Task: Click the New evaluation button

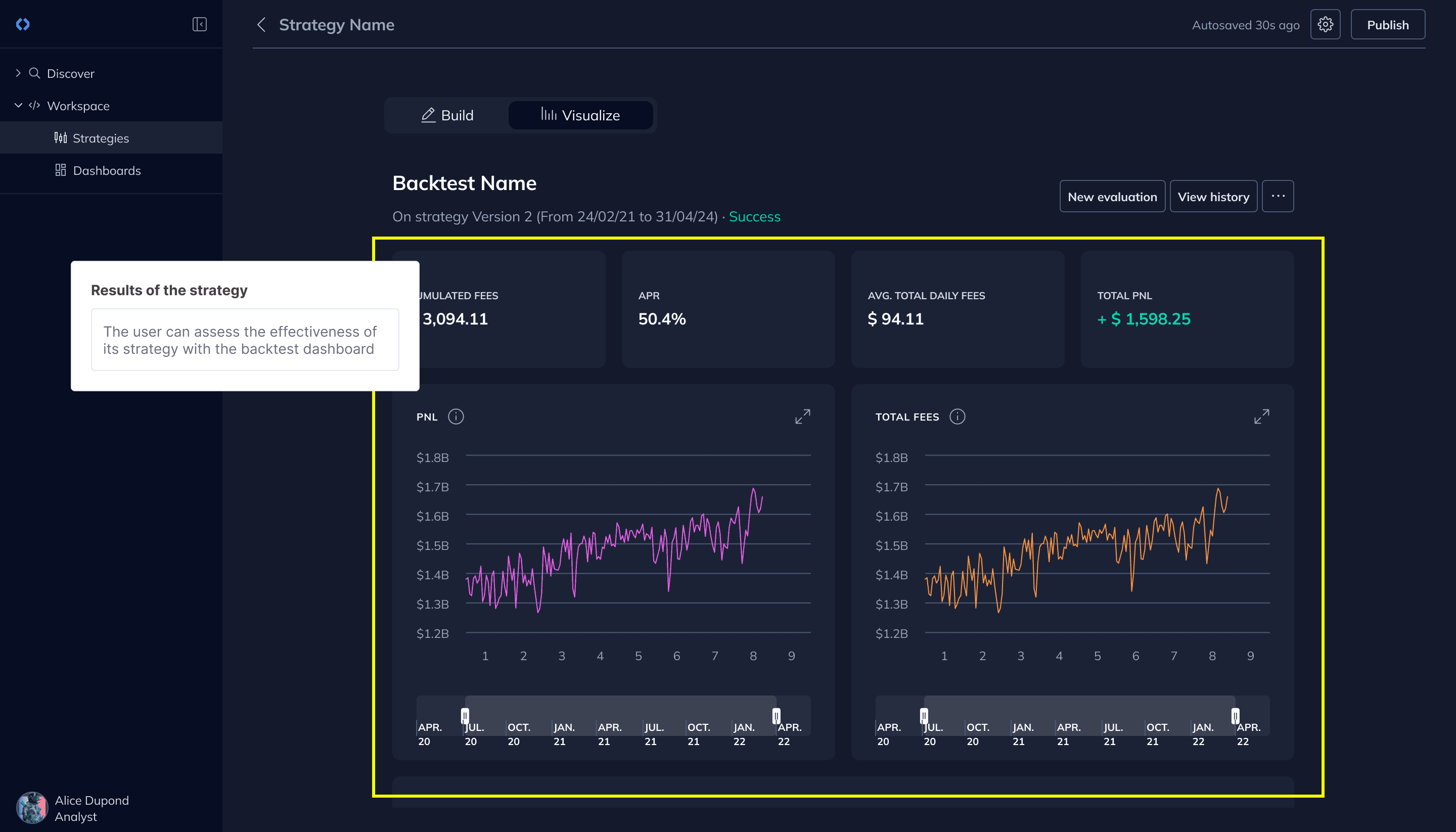Action: pyautogui.click(x=1112, y=197)
